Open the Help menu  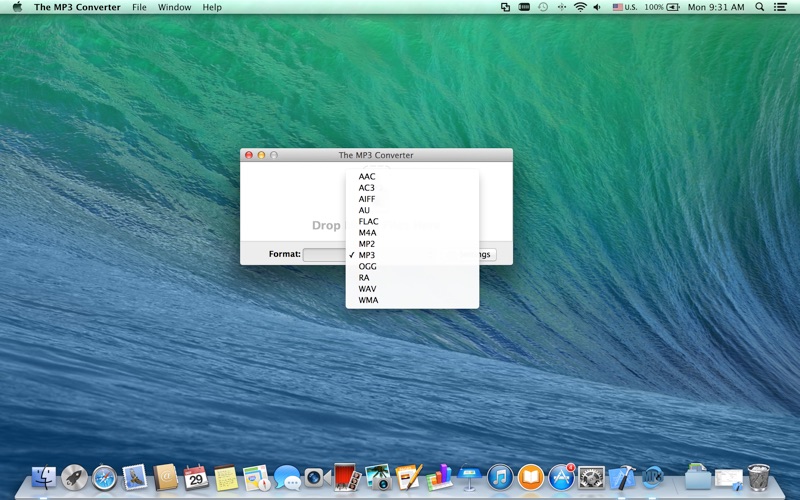pos(212,7)
